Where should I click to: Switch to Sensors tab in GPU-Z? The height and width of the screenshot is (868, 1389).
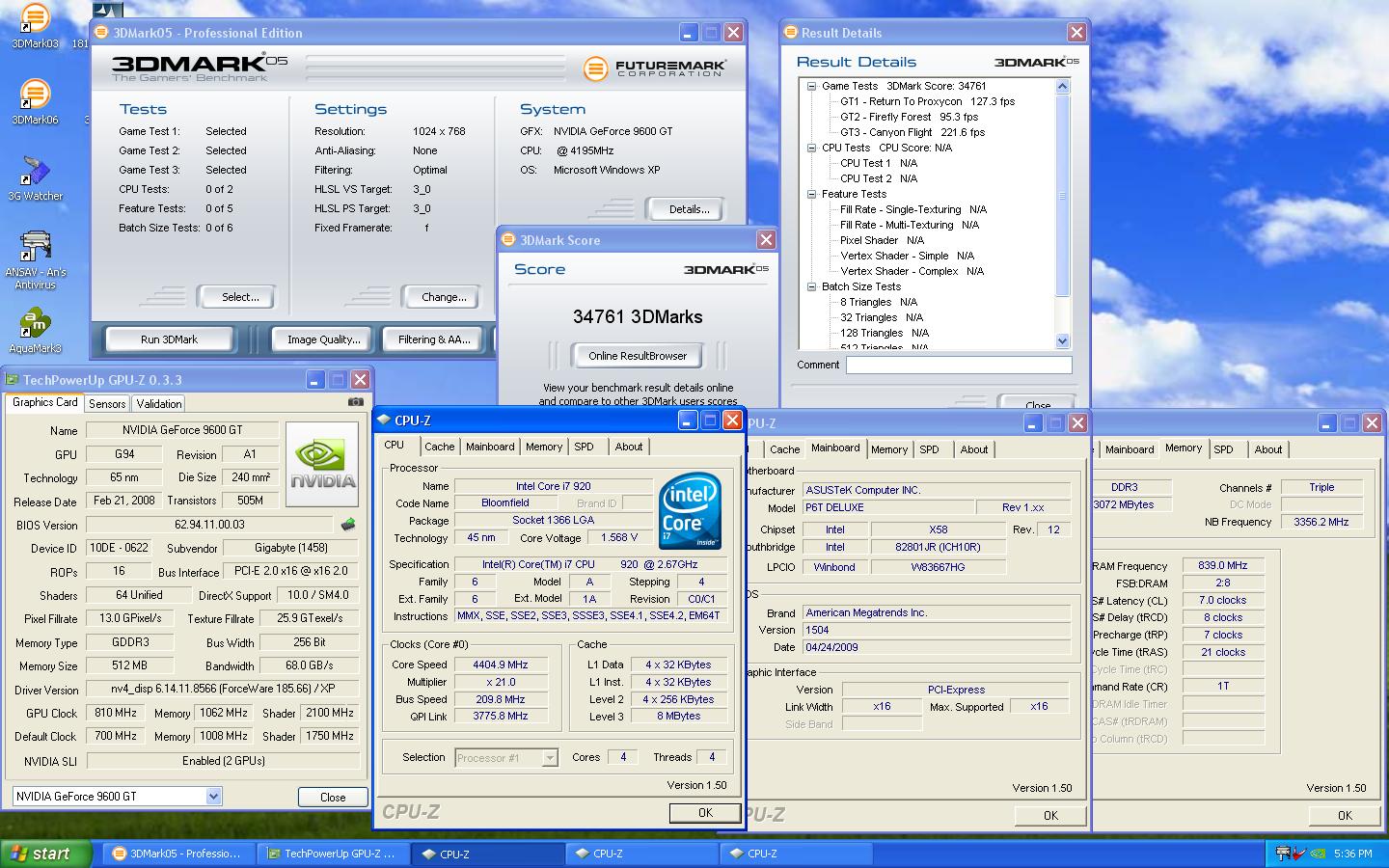(x=107, y=404)
